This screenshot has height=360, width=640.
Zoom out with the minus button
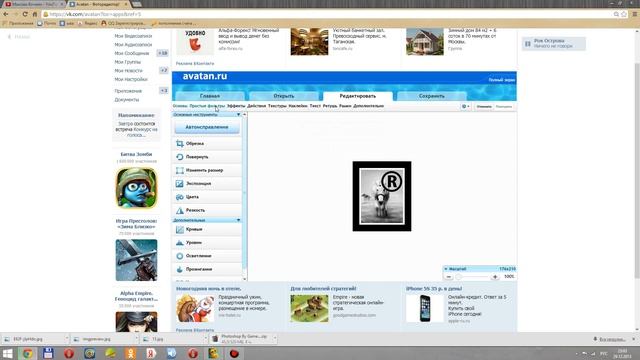449,277
